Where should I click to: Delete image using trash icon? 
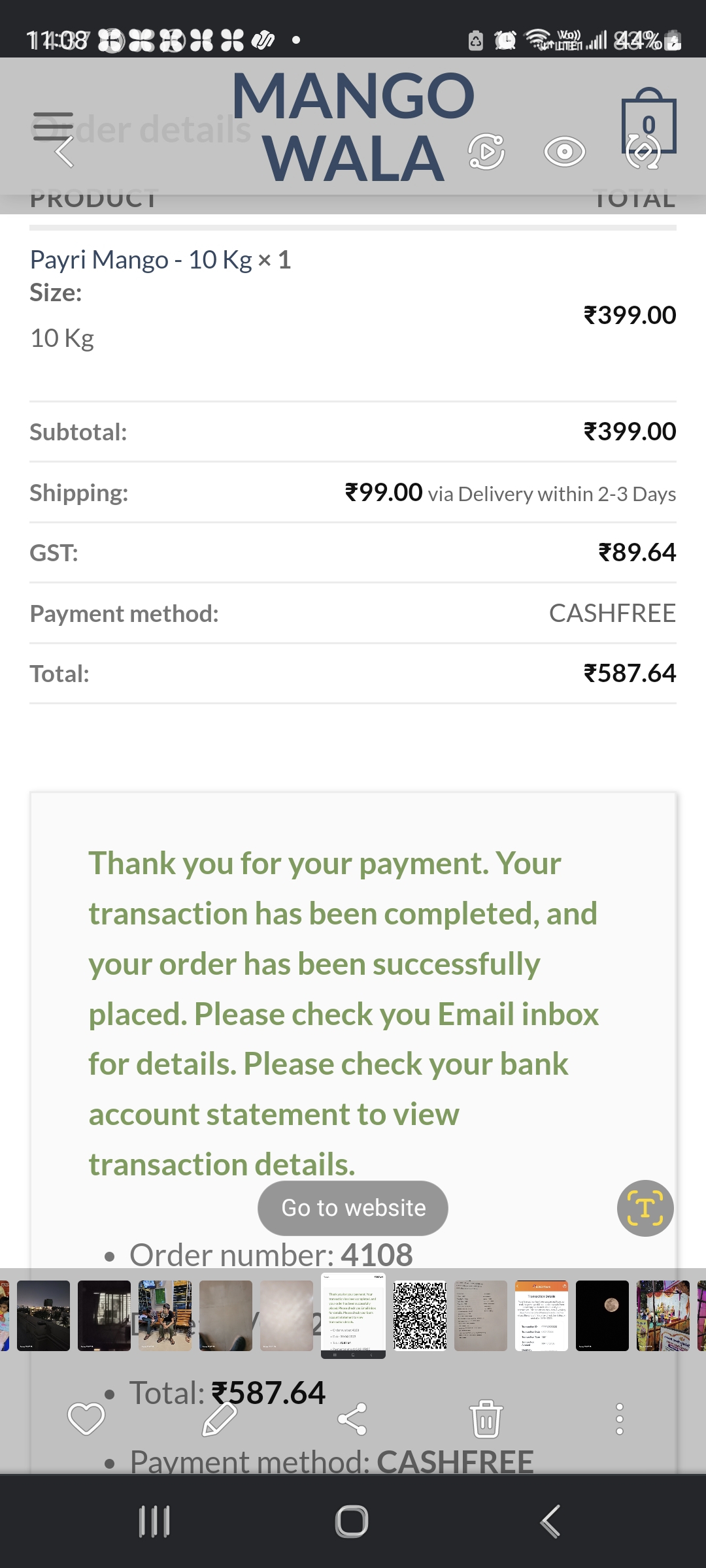point(486,1419)
